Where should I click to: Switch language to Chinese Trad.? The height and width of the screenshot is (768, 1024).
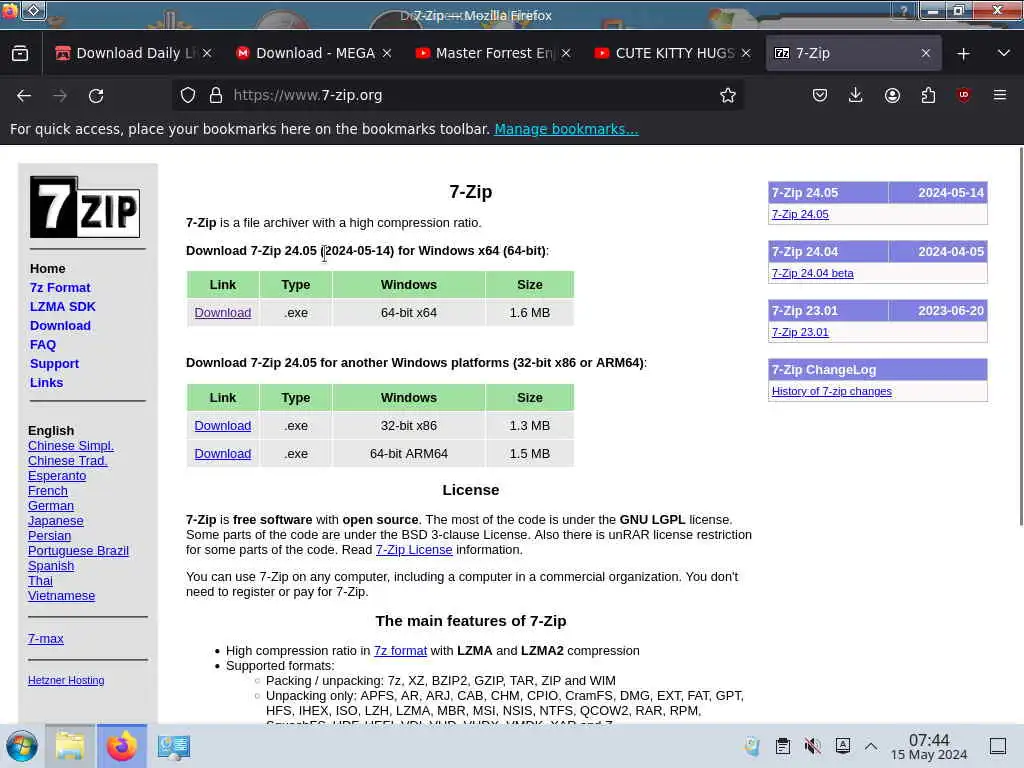point(67,460)
